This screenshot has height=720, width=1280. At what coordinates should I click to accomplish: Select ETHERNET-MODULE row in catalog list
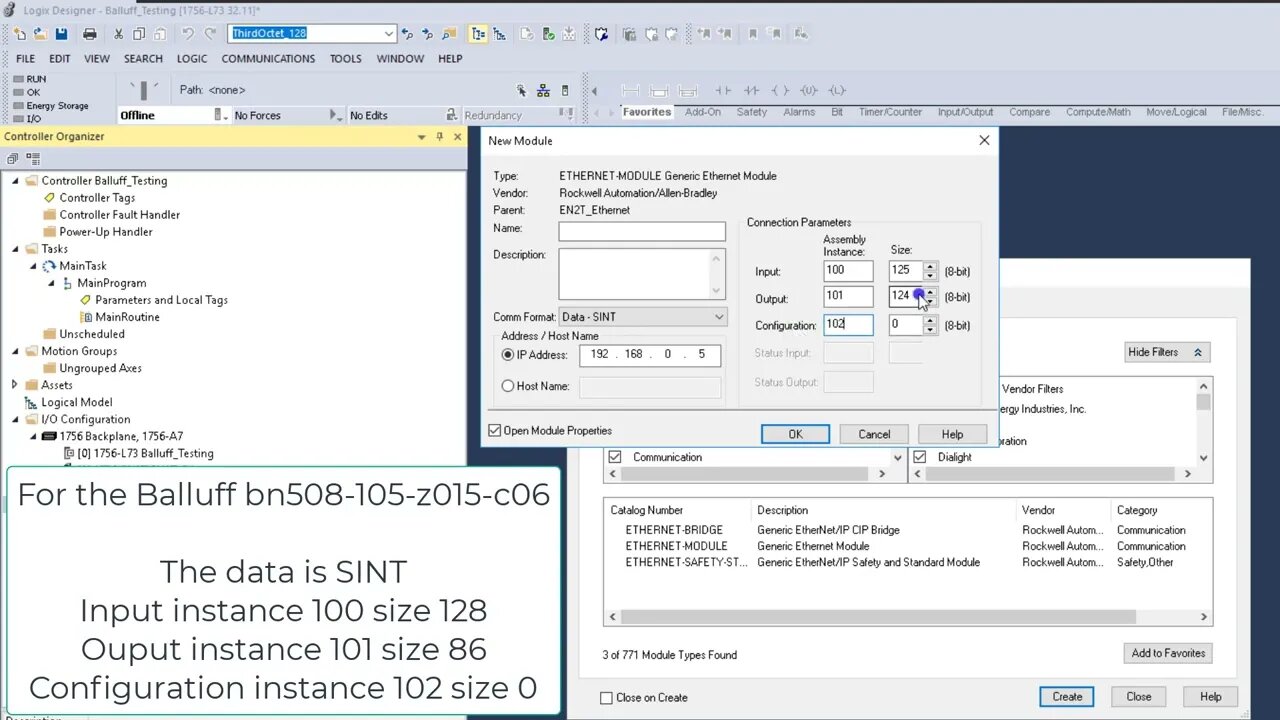[908, 546]
